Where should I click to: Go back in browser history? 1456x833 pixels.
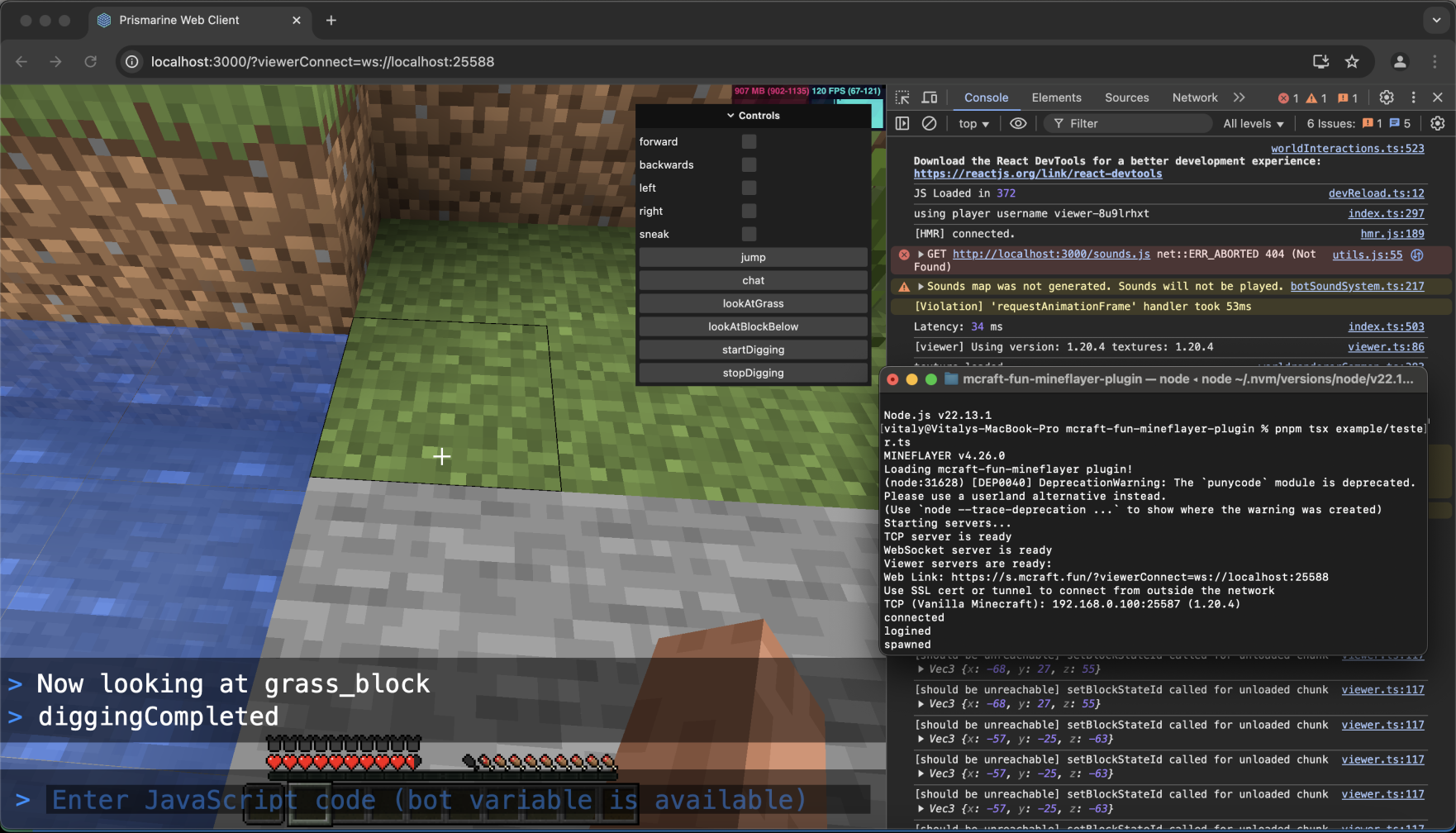(21, 62)
